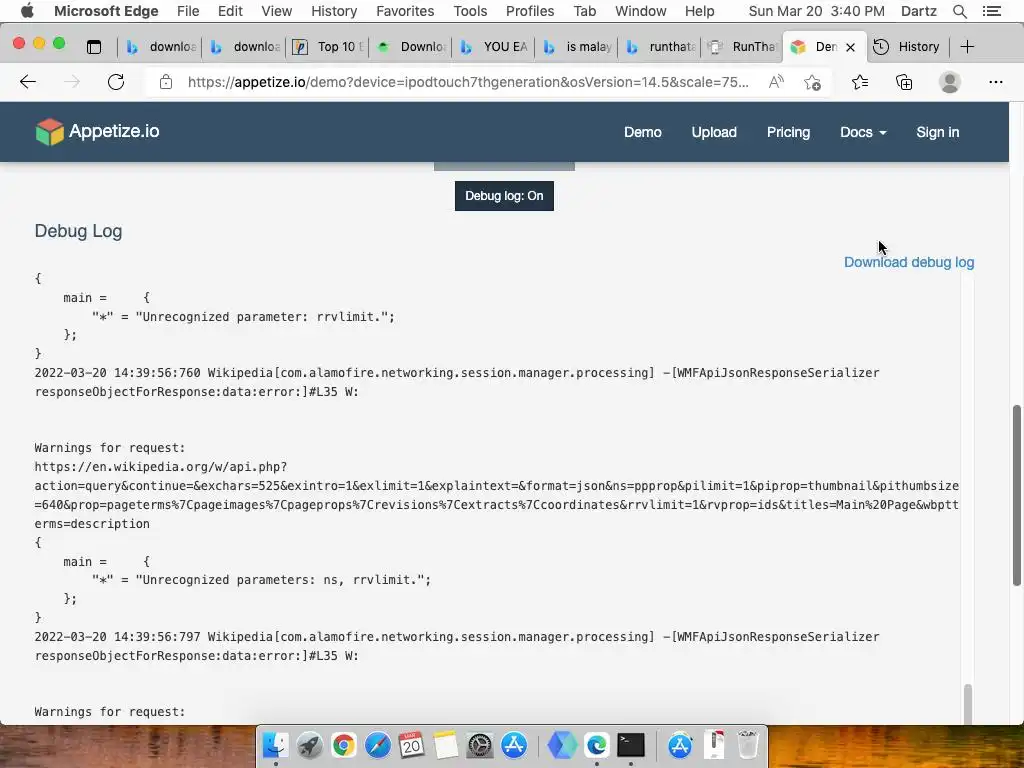Open System Preferences from the Dock
The width and height of the screenshot is (1024, 768).
(480, 744)
